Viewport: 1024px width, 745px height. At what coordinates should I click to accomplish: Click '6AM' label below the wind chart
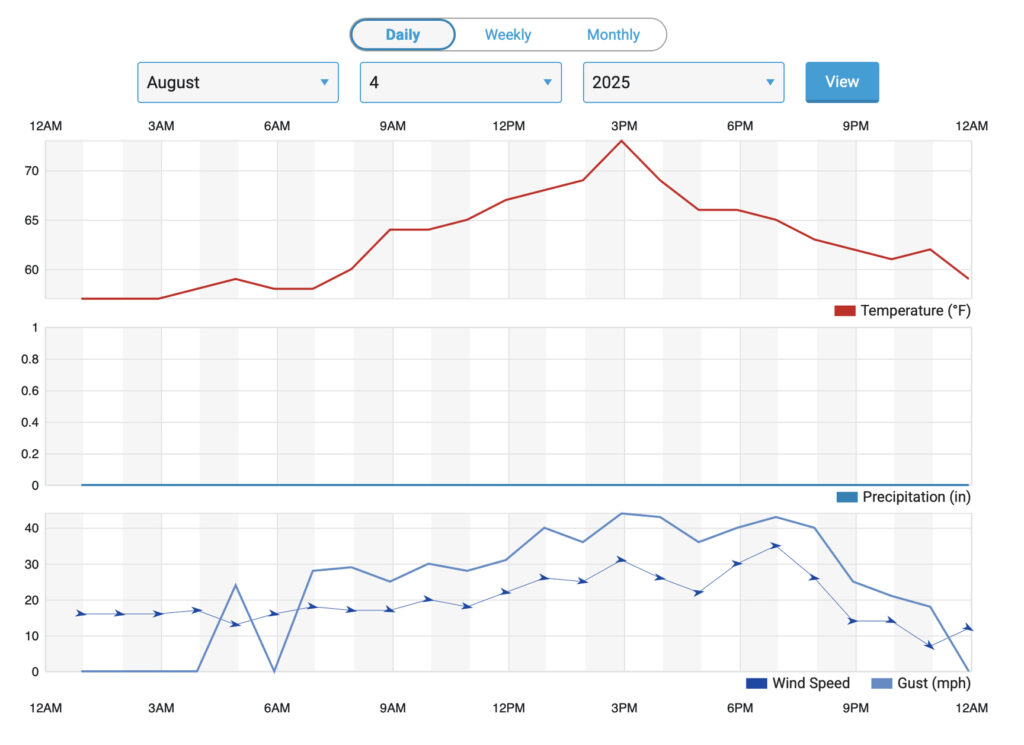pyautogui.click(x=277, y=708)
